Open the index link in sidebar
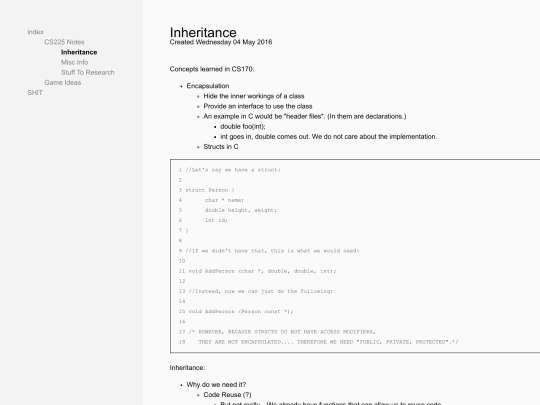 [35, 32]
